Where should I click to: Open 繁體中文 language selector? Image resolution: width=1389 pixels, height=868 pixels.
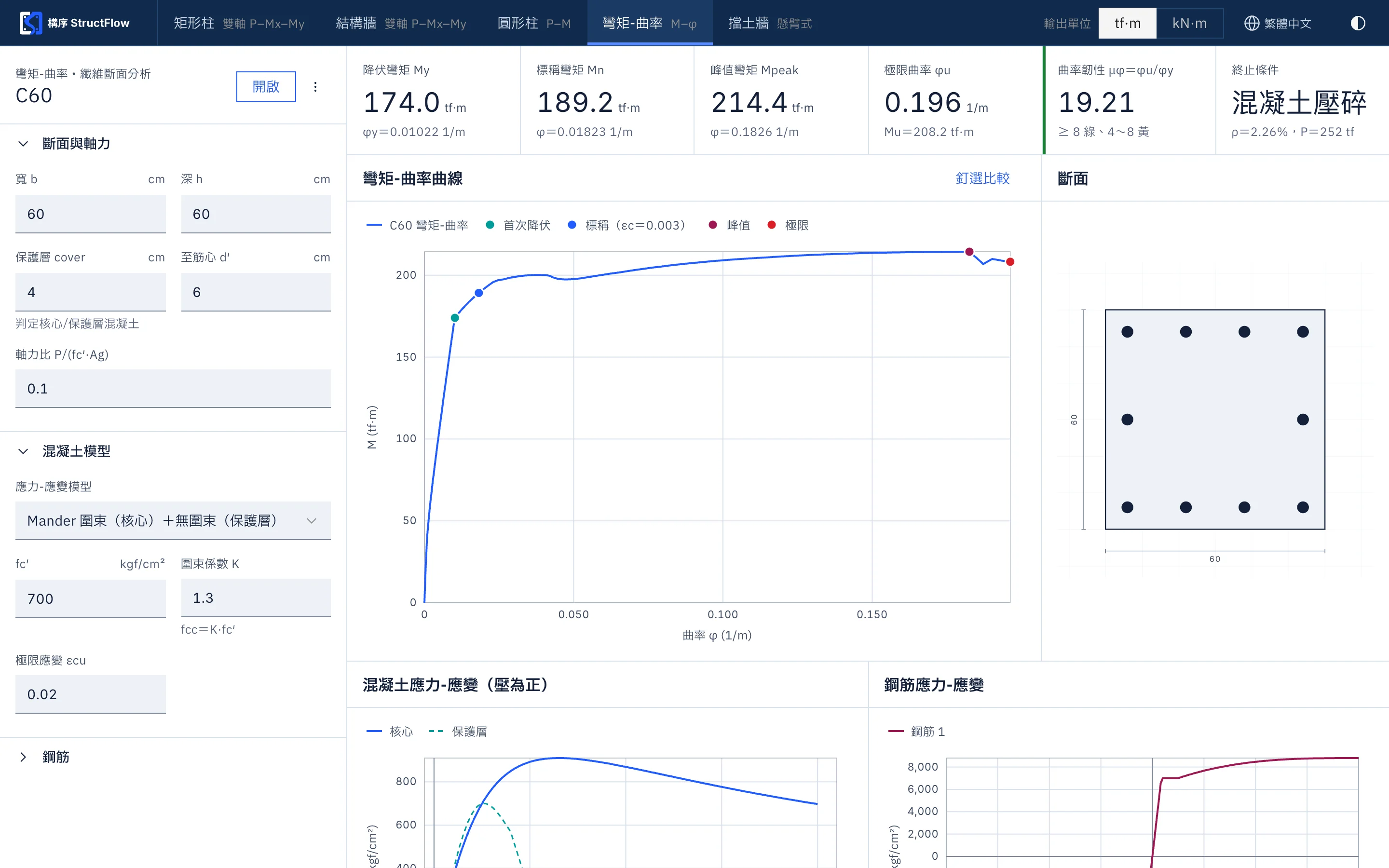[1278, 23]
